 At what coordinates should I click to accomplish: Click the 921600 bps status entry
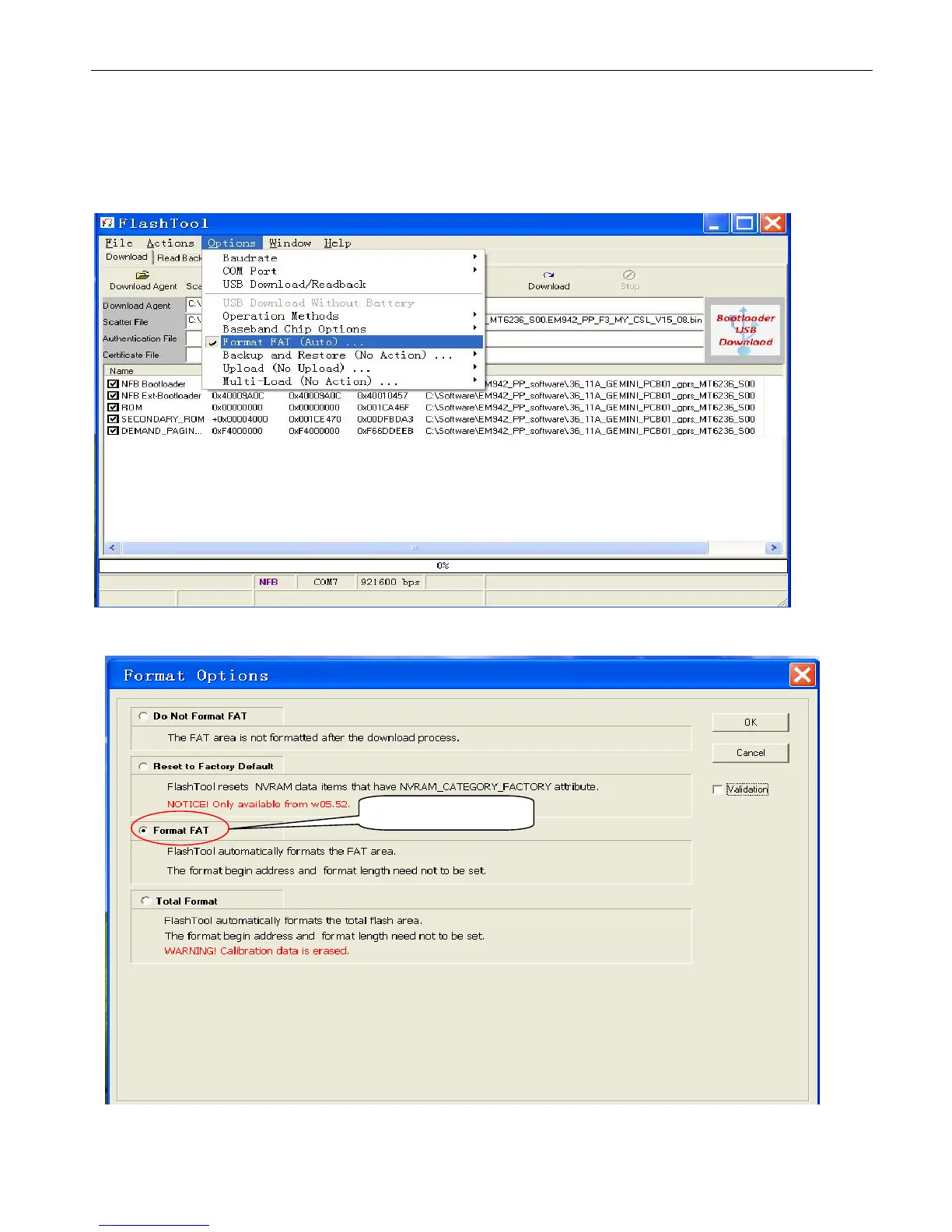[x=390, y=582]
